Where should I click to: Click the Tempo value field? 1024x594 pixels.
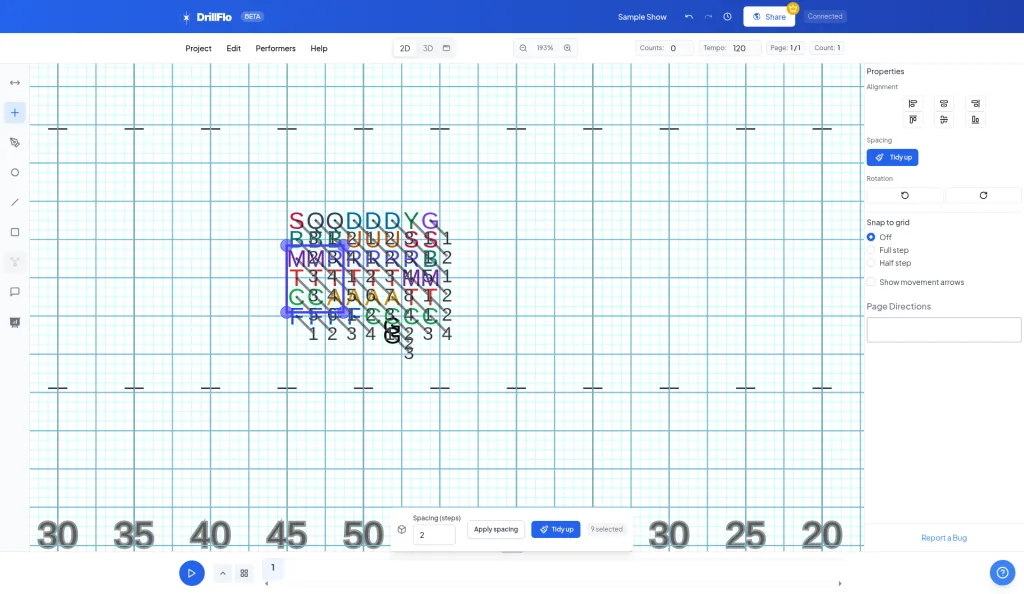[x=745, y=48]
